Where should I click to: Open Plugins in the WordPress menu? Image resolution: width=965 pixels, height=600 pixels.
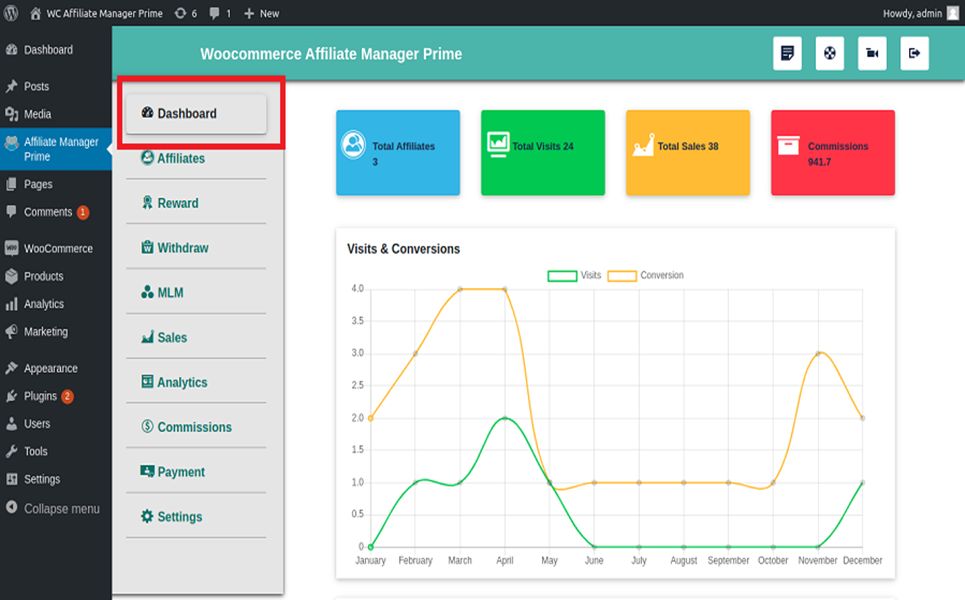point(40,396)
